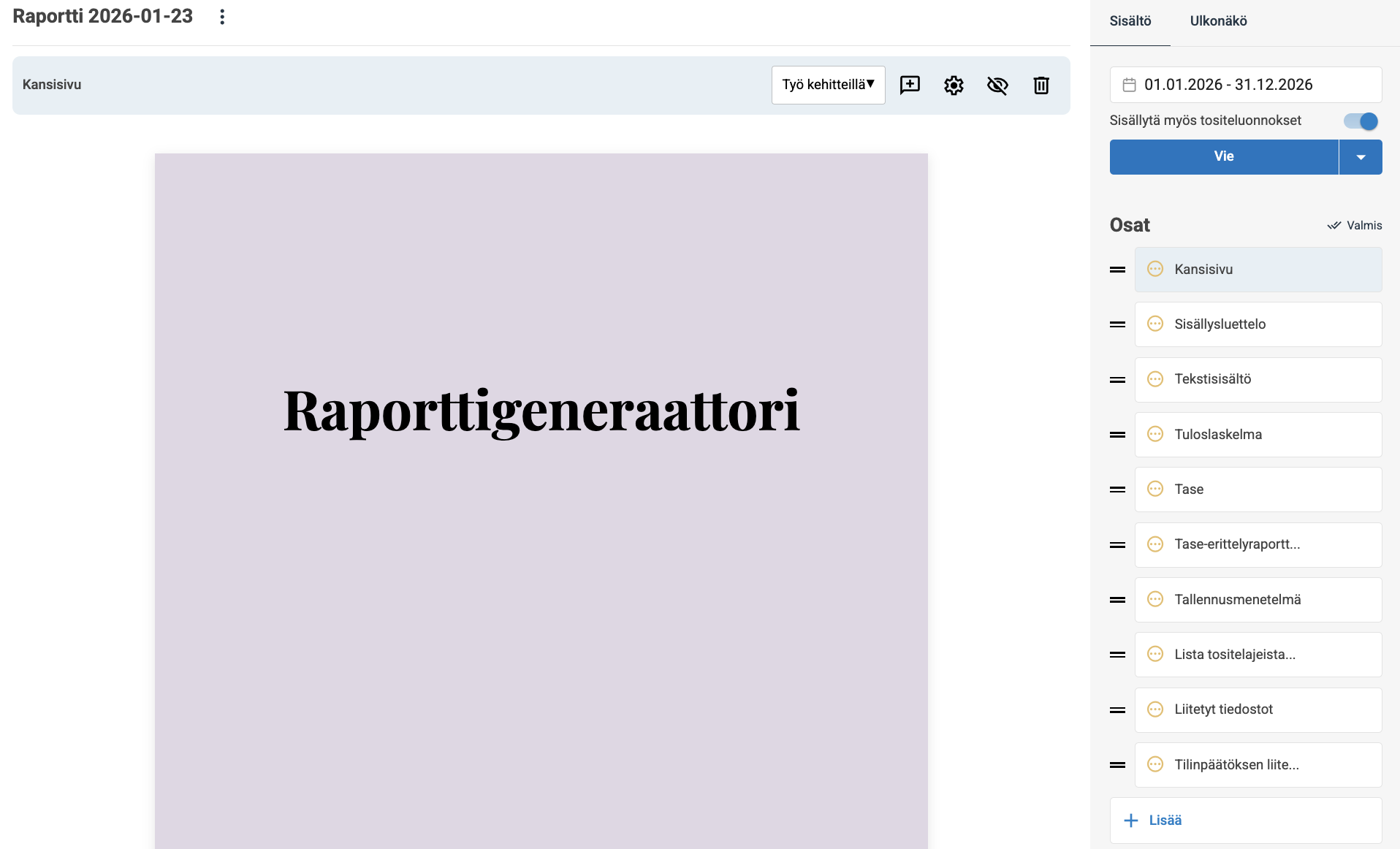Click the drag handle next to Tuloslaskelma
1400x849 pixels.
click(x=1117, y=435)
